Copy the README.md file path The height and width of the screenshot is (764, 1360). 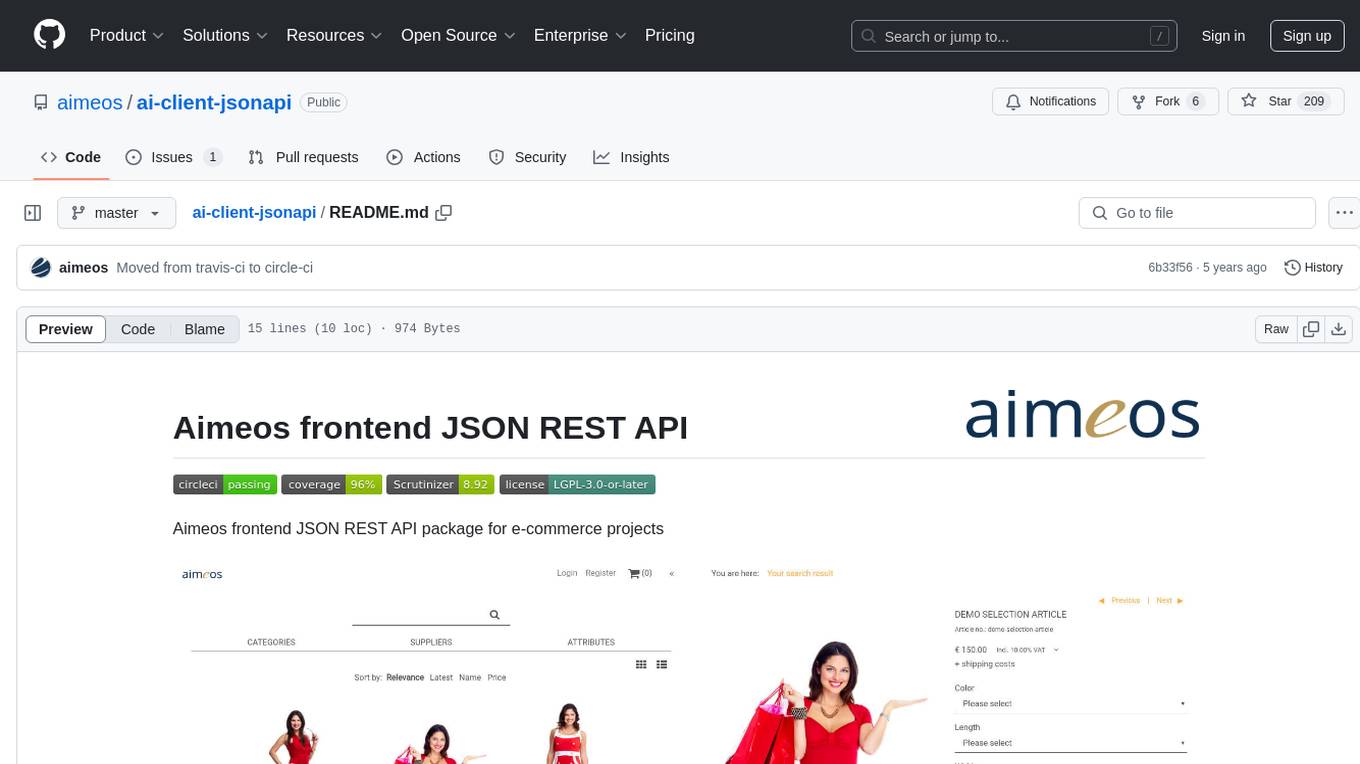click(444, 212)
